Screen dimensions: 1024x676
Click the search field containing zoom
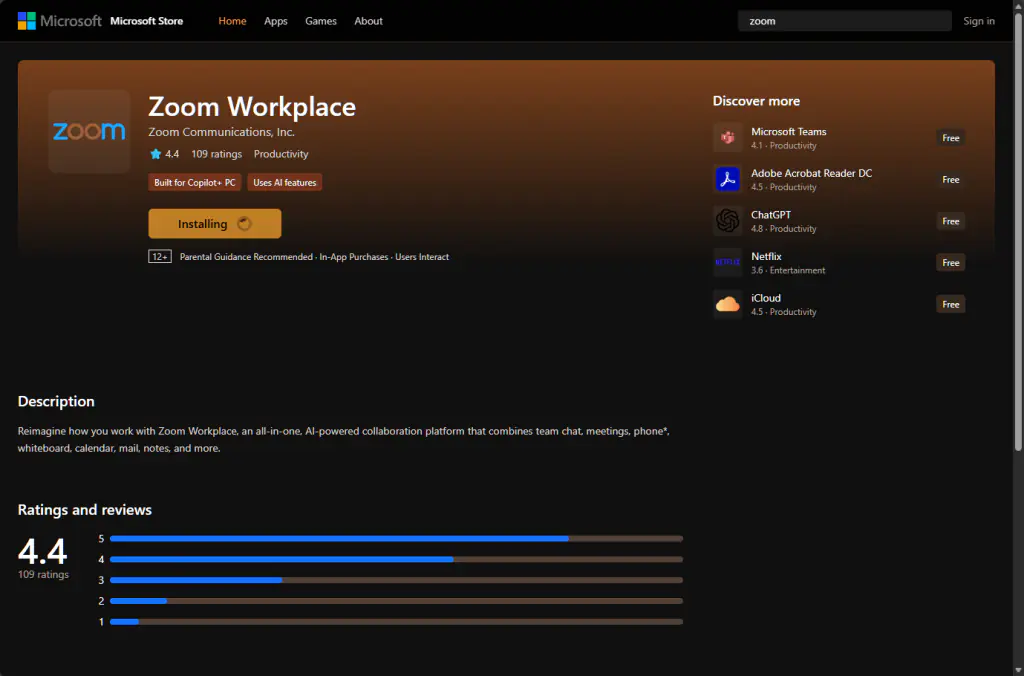tap(844, 21)
